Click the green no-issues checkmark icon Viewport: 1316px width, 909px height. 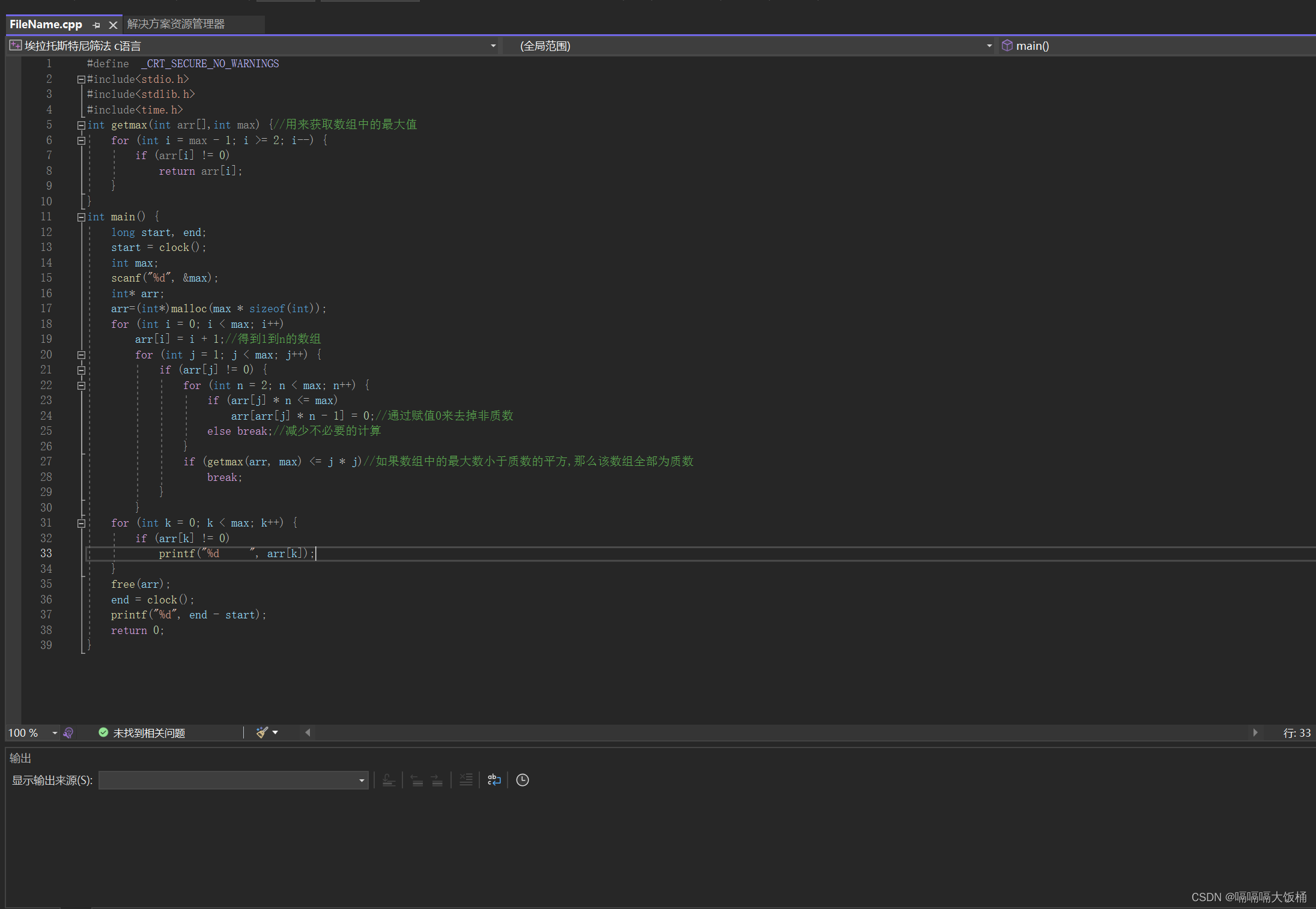pos(103,732)
